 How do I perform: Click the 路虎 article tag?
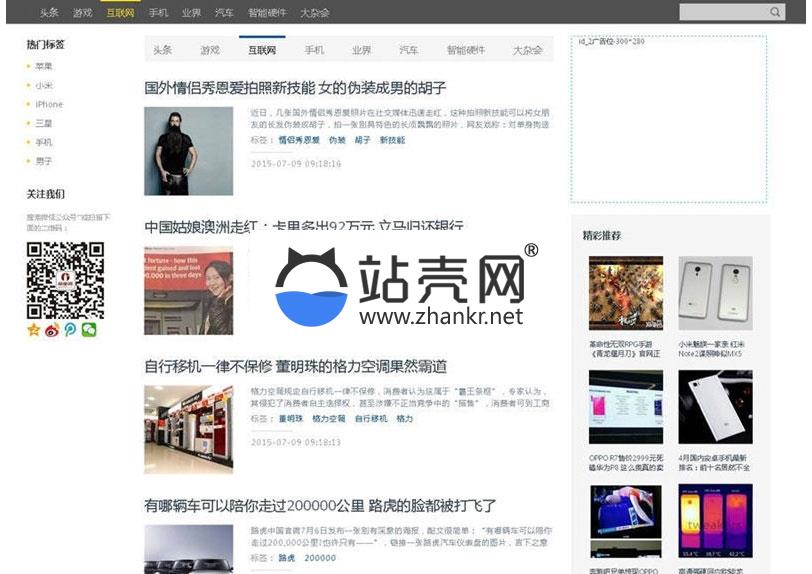(287, 558)
